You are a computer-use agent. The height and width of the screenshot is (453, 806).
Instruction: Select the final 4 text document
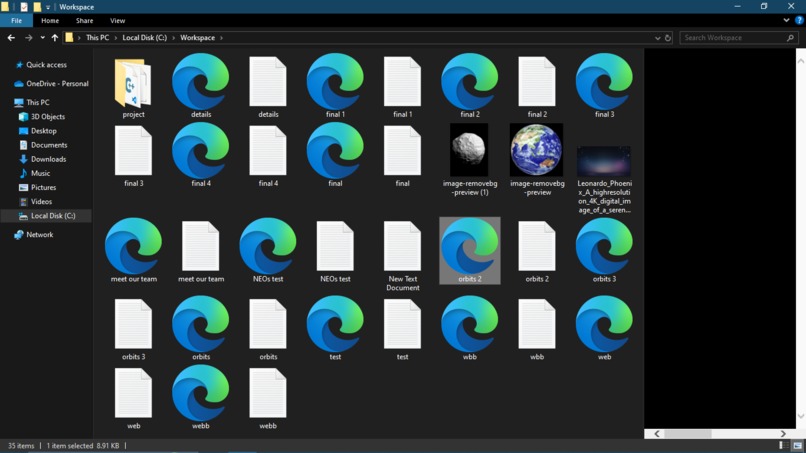click(268, 151)
